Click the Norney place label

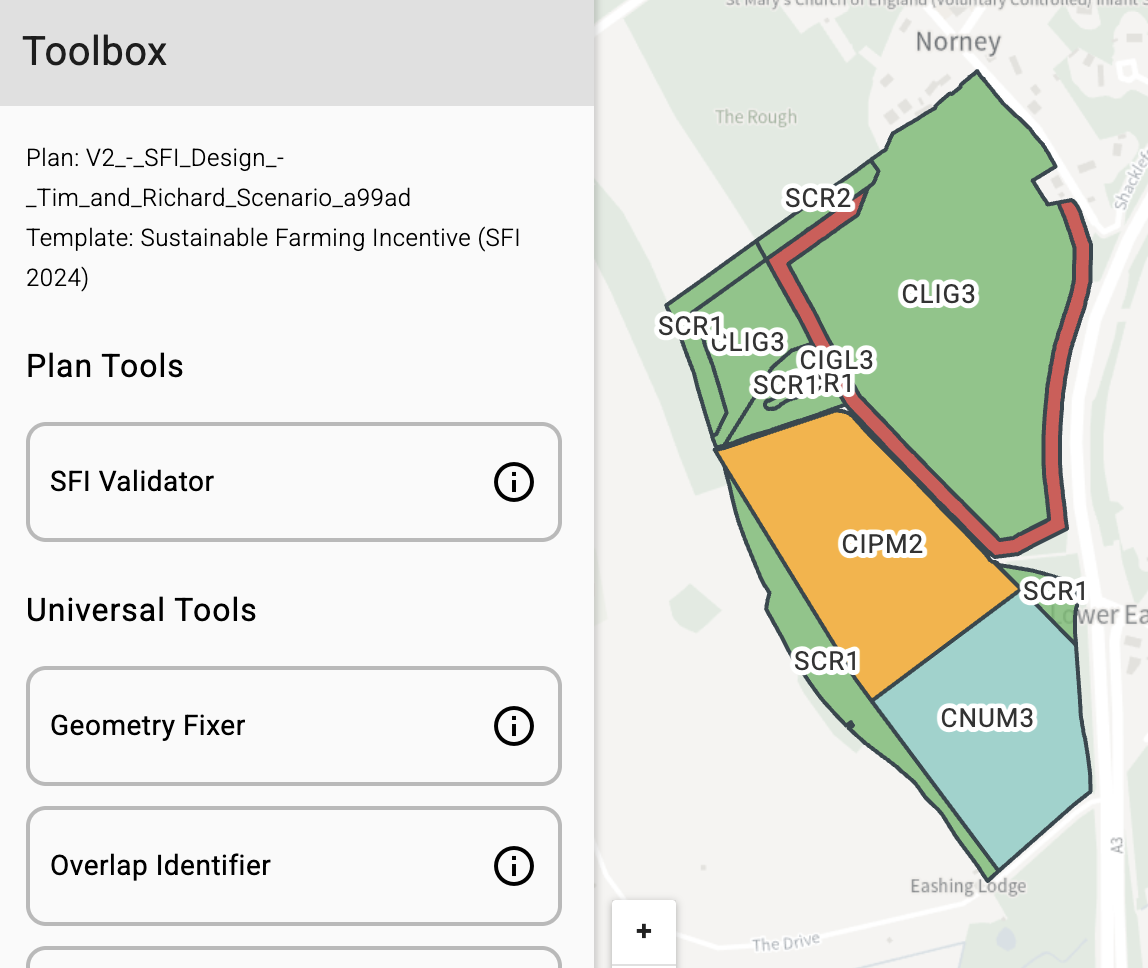pos(958,42)
